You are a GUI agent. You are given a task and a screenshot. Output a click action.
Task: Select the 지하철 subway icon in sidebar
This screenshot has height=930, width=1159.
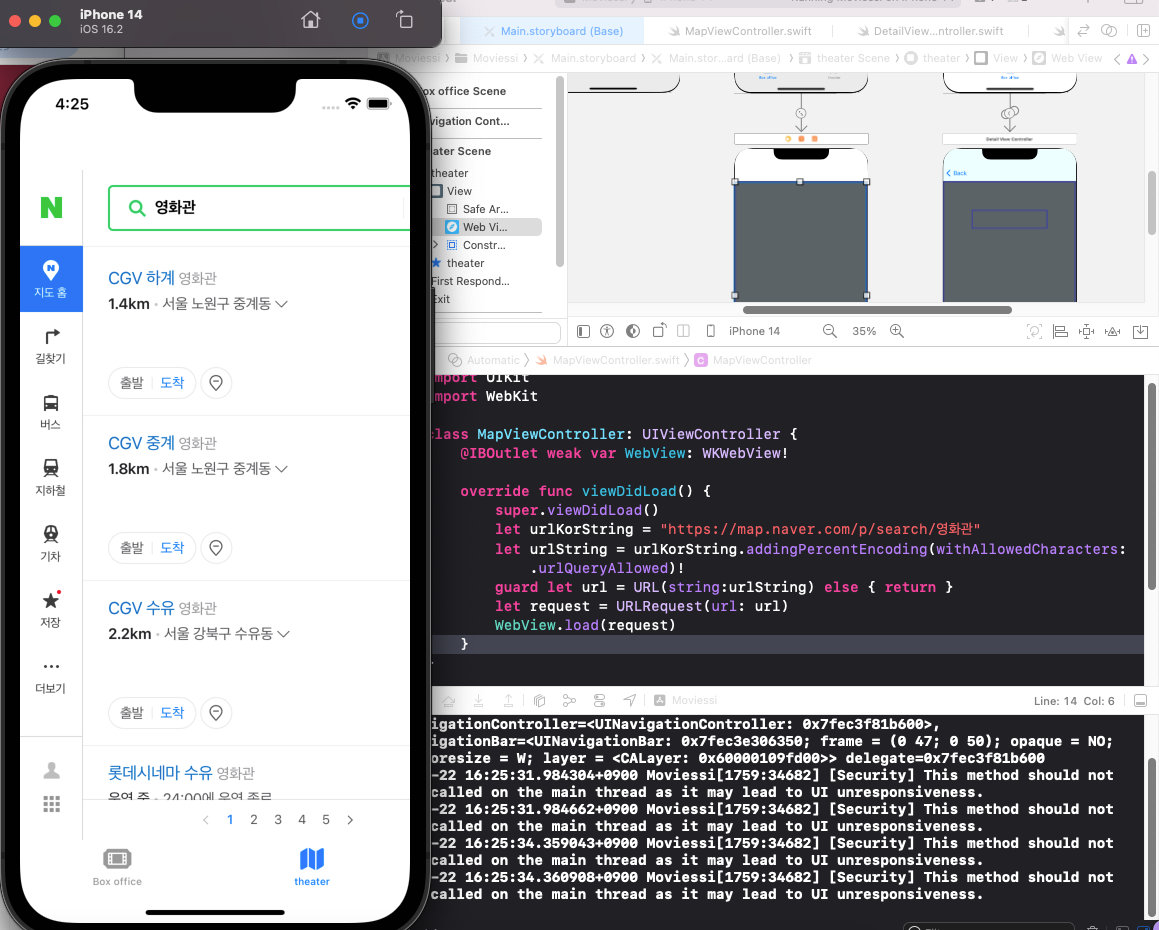(x=50, y=478)
